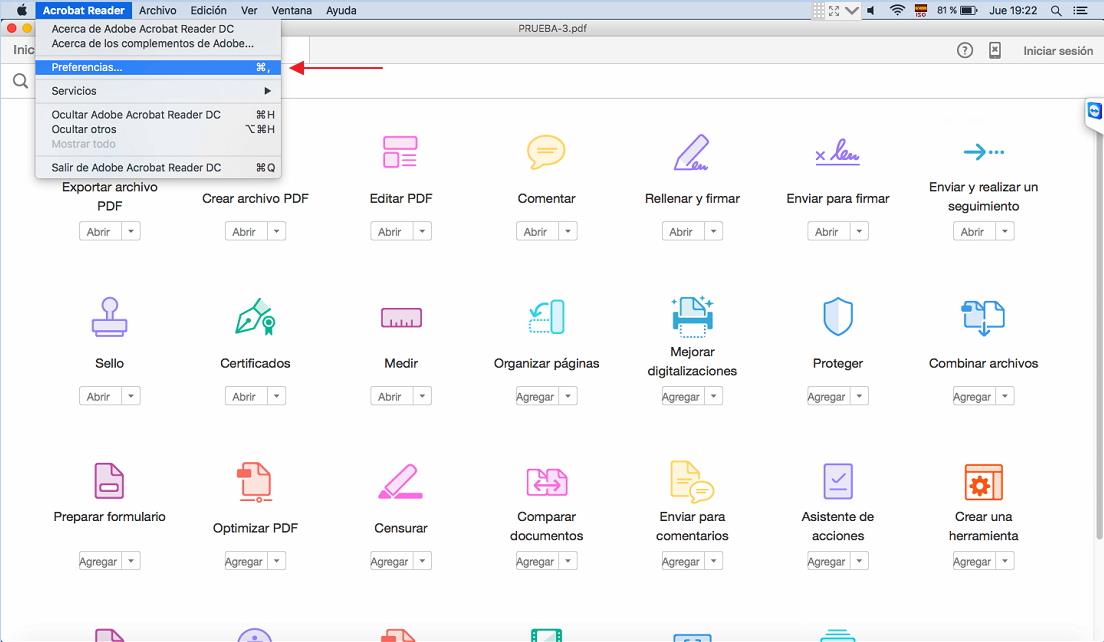Open the Mejorar digitalizaciones scanner icon

(692, 316)
